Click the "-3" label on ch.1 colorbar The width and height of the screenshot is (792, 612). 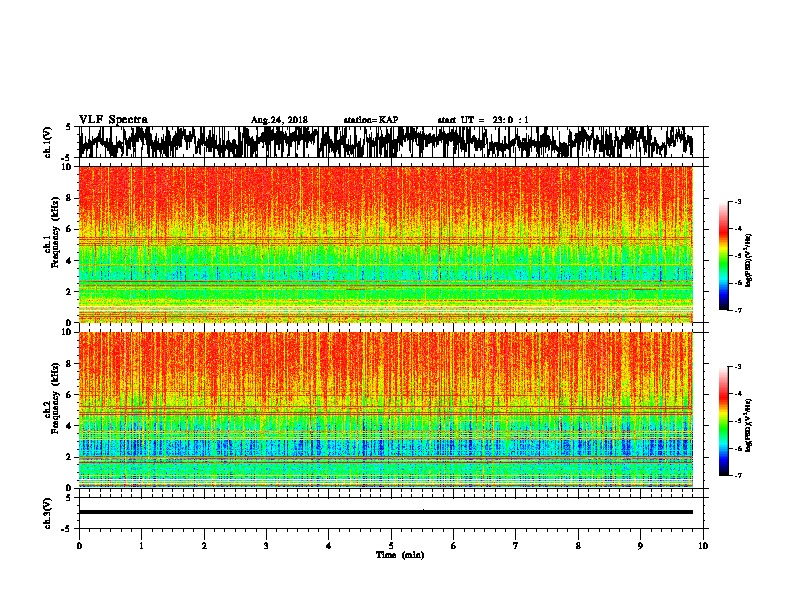tap(738, 202)
